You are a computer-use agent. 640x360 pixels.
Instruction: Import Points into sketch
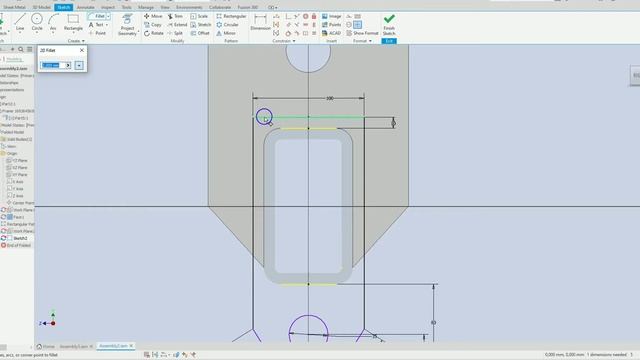click(x=331, y=24)
